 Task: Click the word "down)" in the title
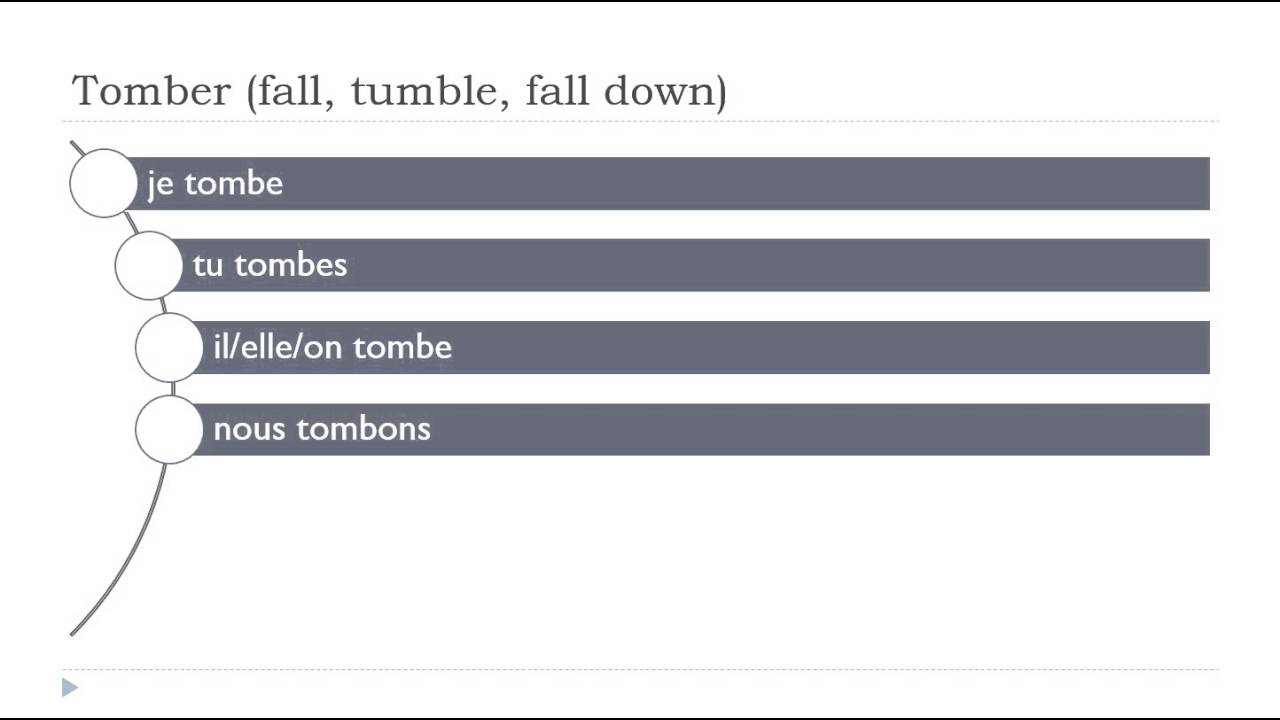665,91
